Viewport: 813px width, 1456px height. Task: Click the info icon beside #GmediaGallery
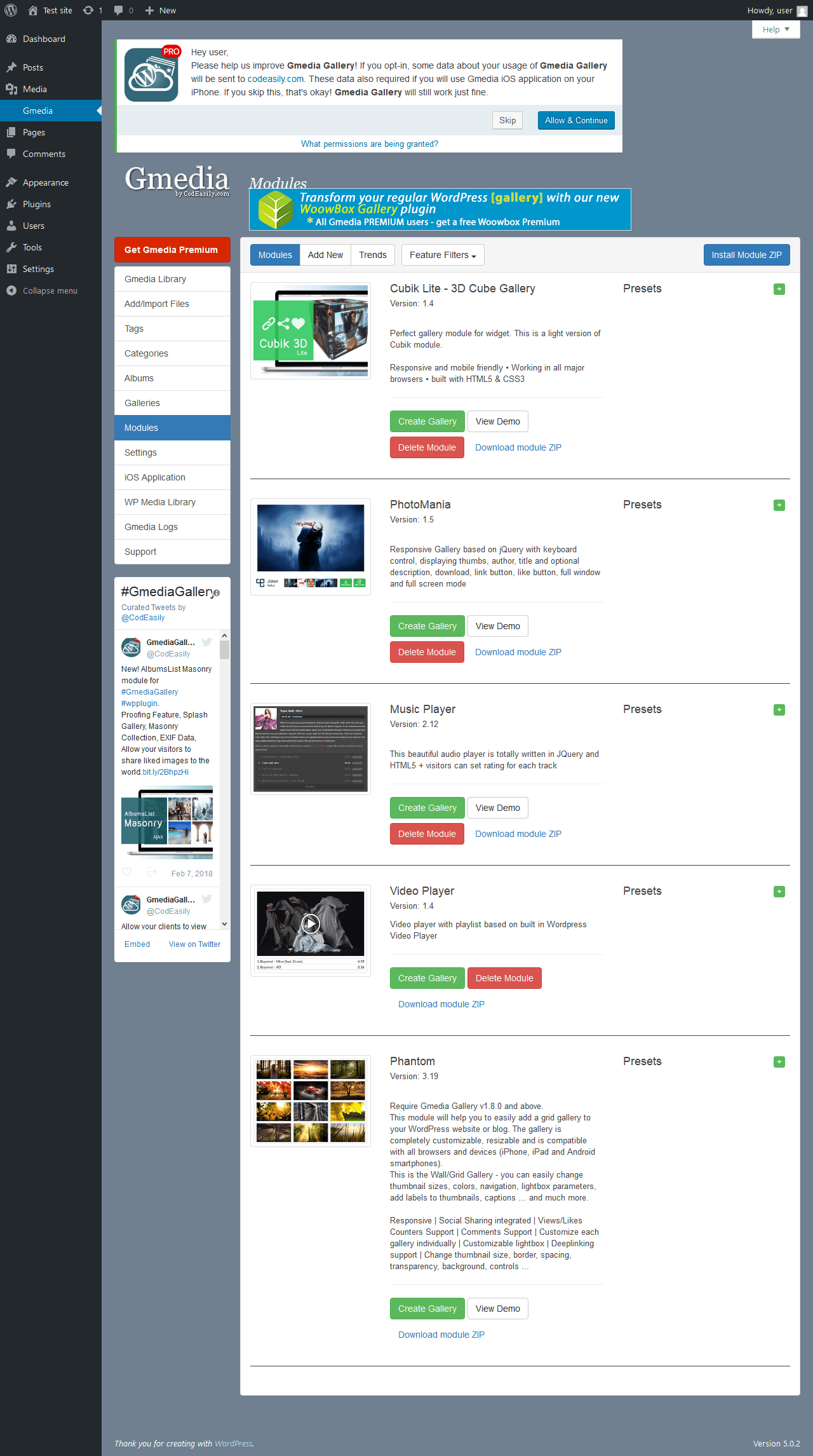tap(217, 593)
